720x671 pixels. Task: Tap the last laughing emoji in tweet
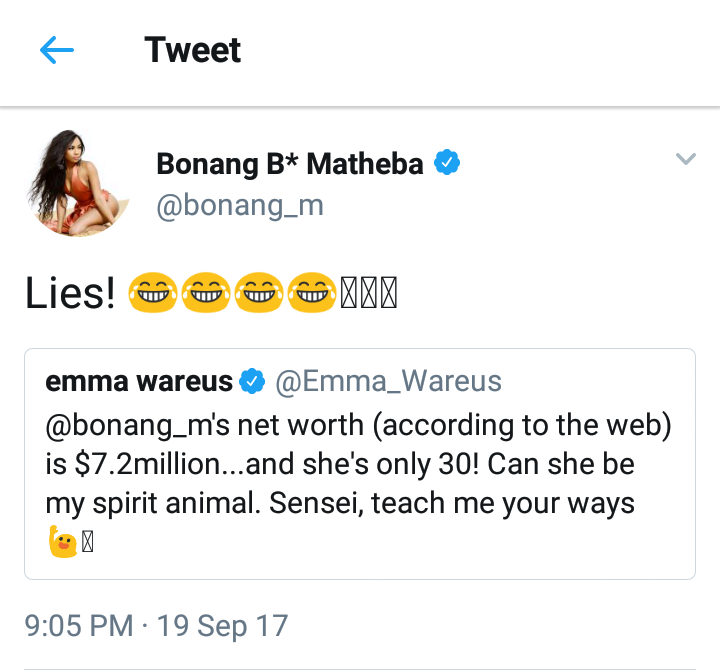tap(310, 293)
